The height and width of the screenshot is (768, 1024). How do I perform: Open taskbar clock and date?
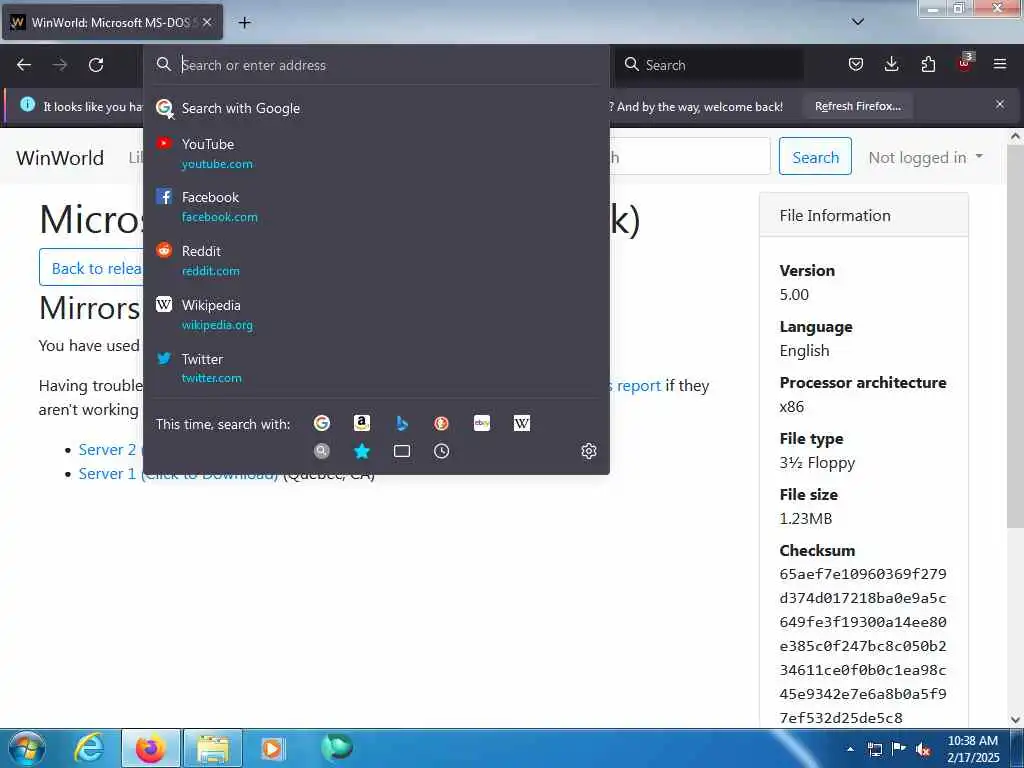972,749
